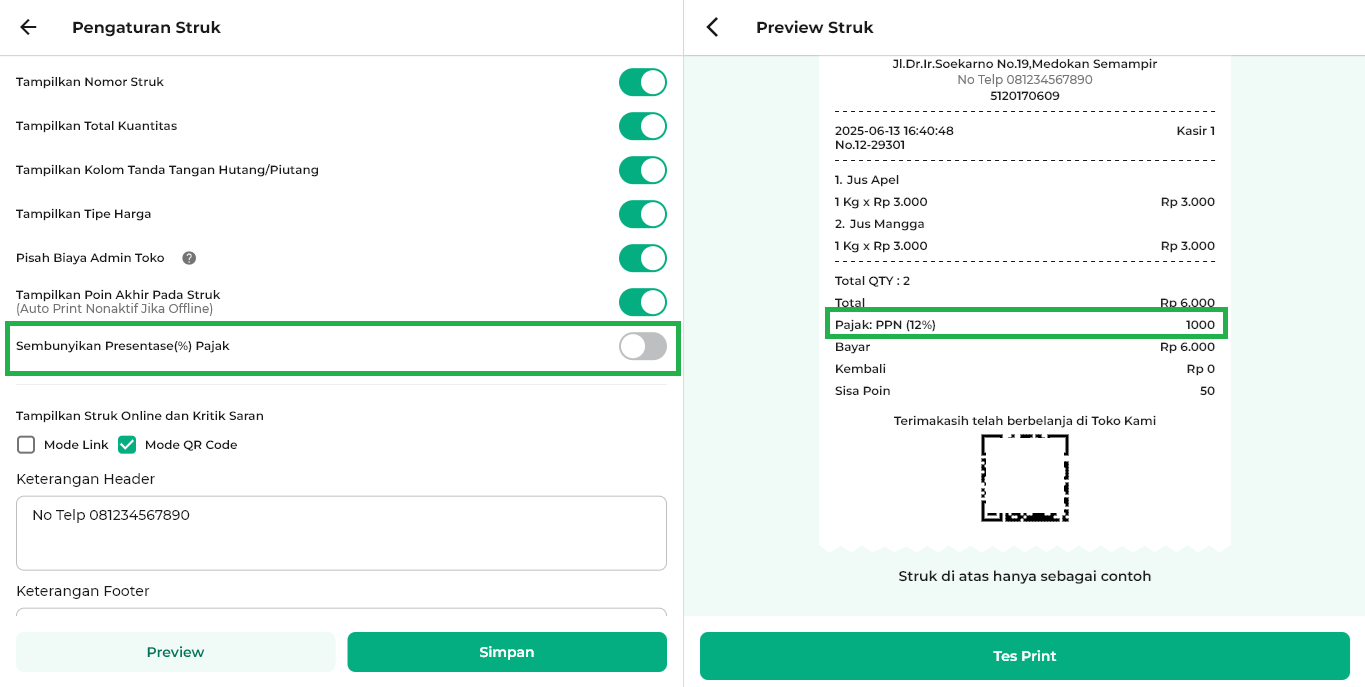Click the Preview button

pyautogui.click(x=176, y=652)
